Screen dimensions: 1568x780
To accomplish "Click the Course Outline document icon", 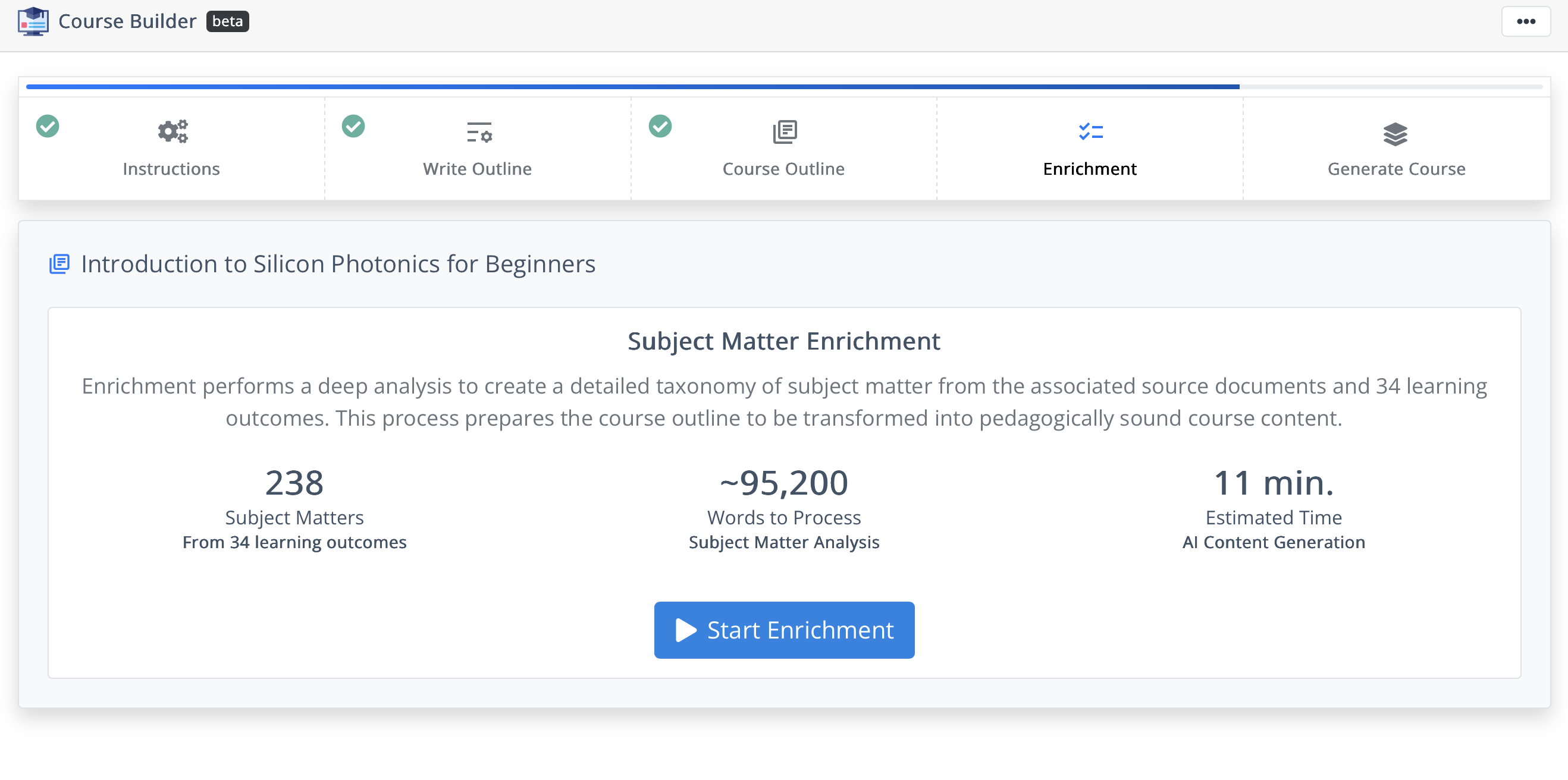I will pyautogui.click(x=784, y=132).
